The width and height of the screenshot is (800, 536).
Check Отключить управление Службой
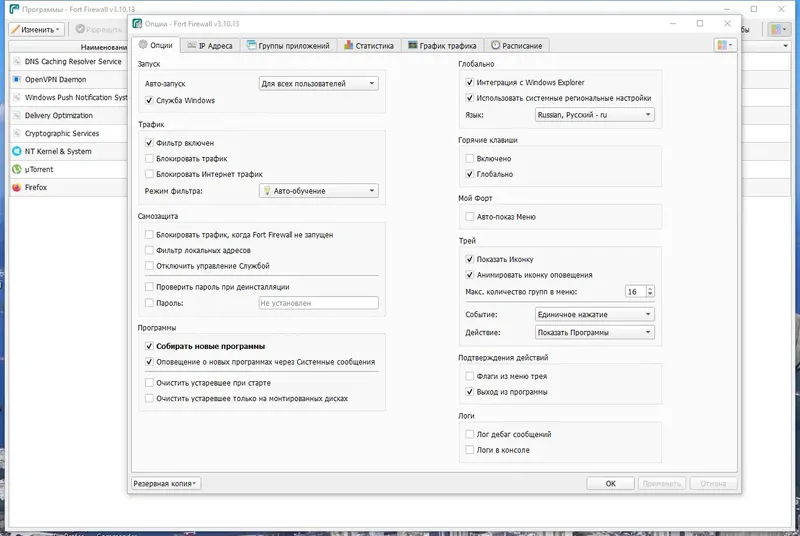click(149, 266)
